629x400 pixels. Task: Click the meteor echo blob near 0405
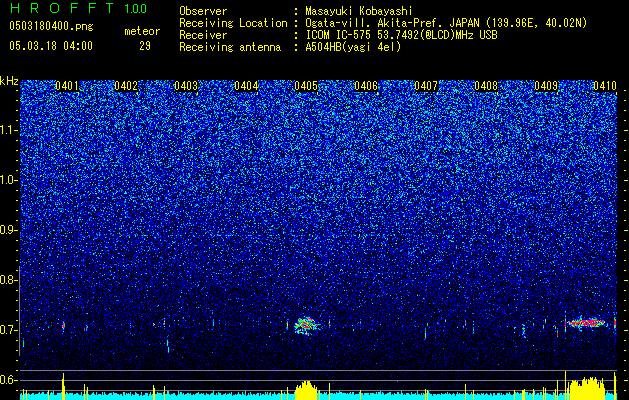coord(307,325)
